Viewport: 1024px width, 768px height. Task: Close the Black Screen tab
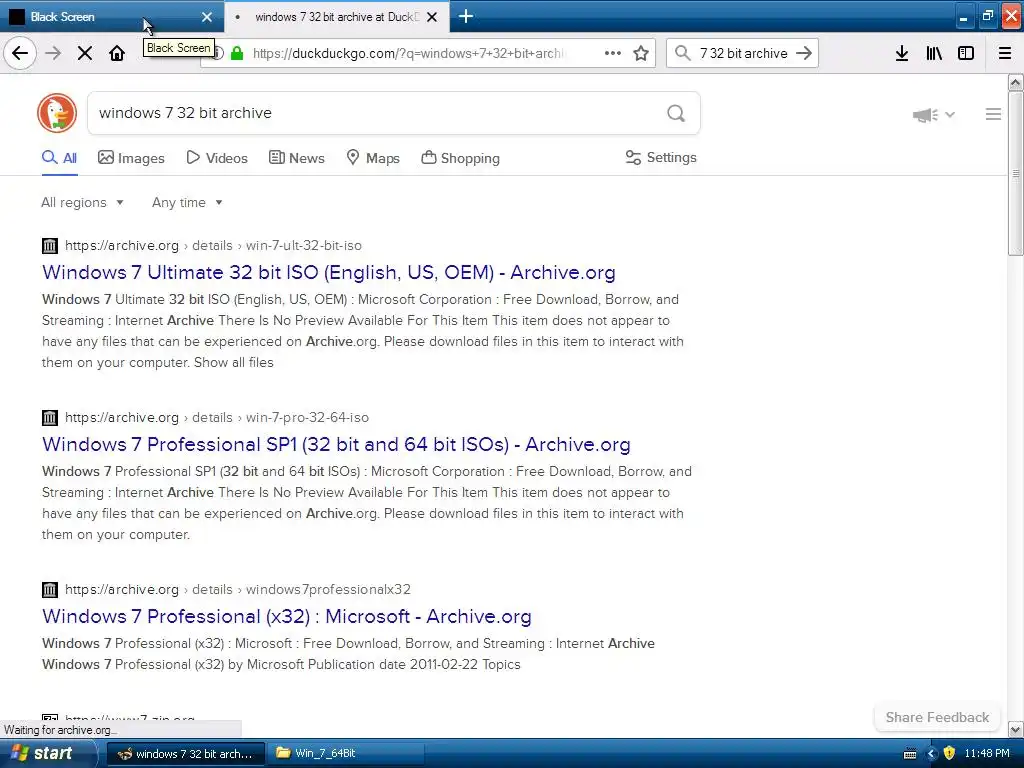[x=207, y=17]
